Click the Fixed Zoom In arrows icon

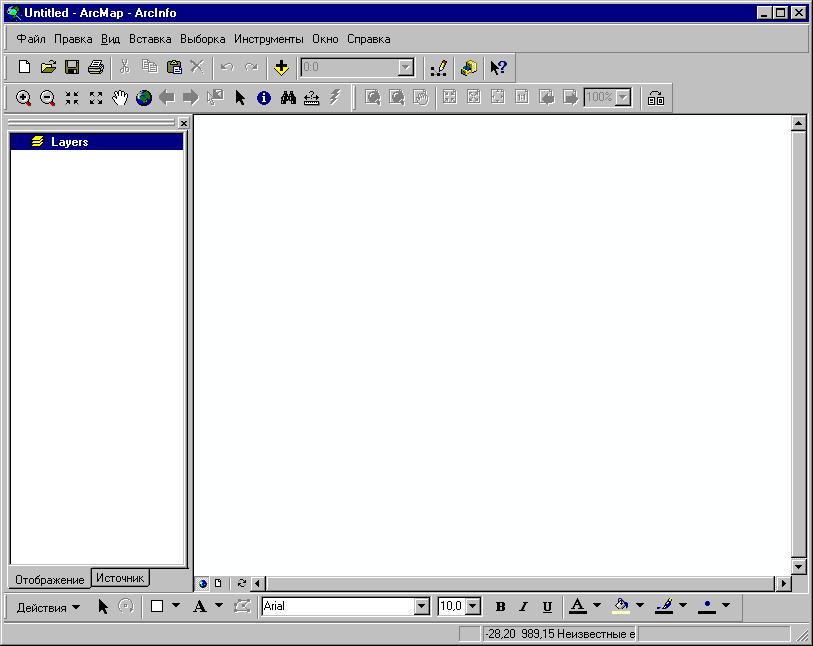tap(72, 97)
